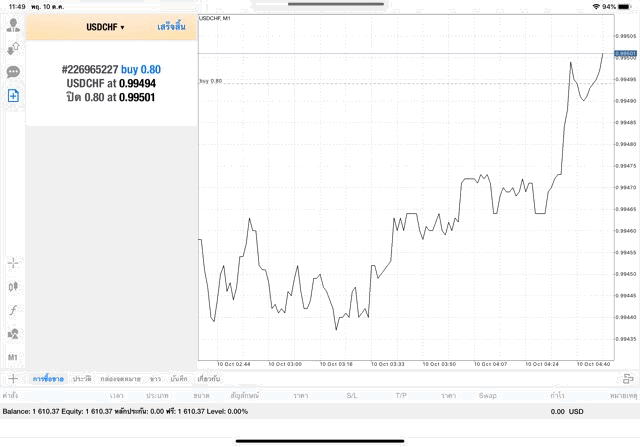Switch to the การซื้อขาย (Trade) tab
The width and height of the screenshot is (640, 447).
[48, 379]
